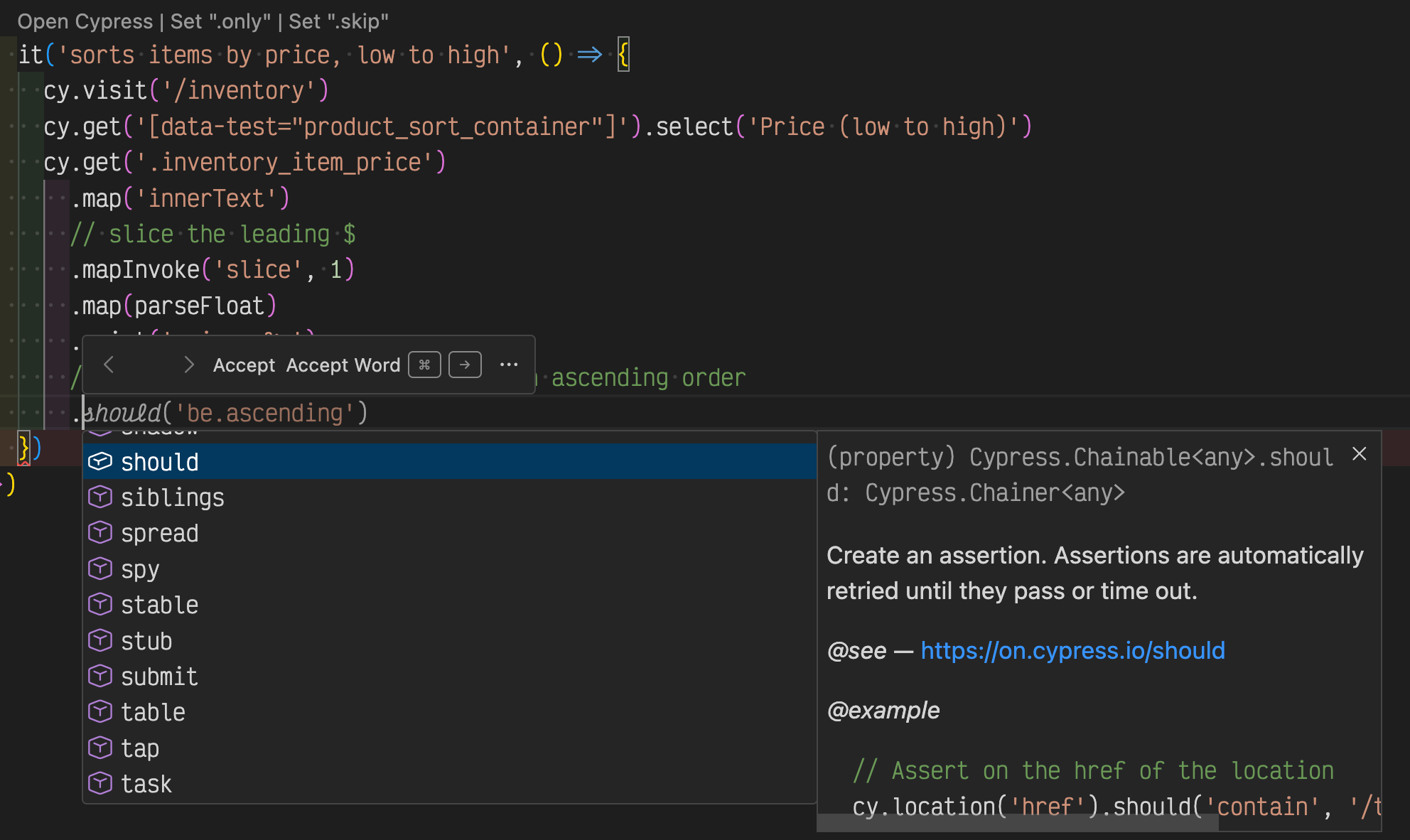Open the three-dots more actions menu
The image size is (1410, 840).
pyautogui.click(x=509, y=365)
